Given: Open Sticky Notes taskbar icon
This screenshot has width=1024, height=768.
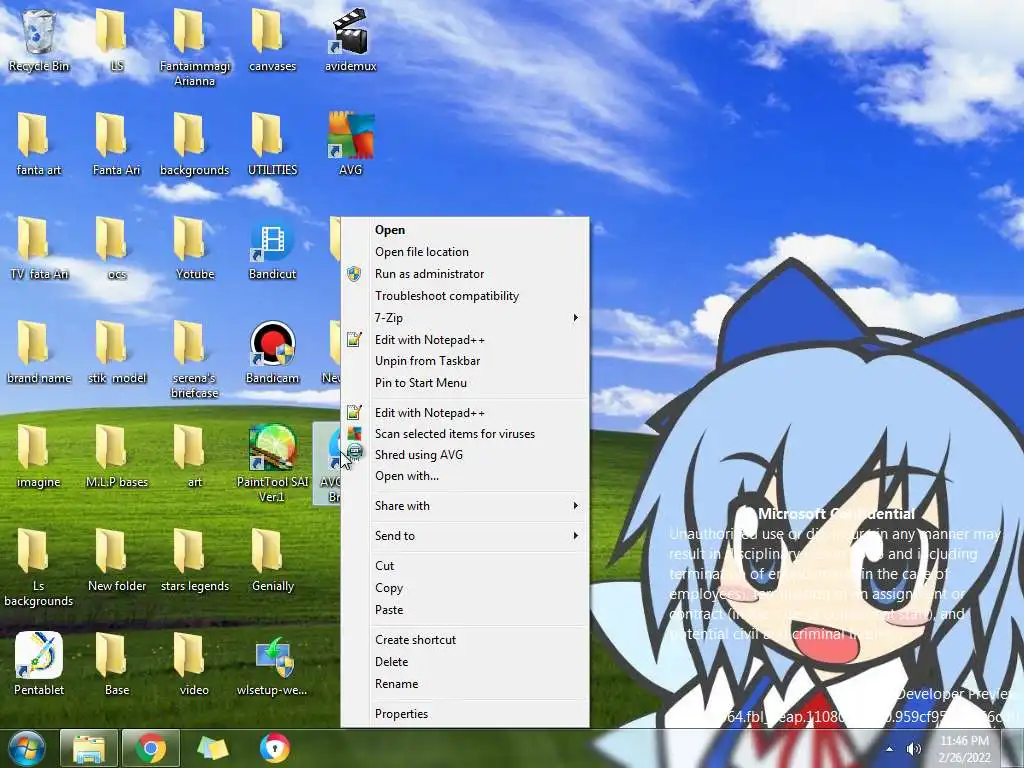Looking at the screenshot, I should [x=212, y=748].
